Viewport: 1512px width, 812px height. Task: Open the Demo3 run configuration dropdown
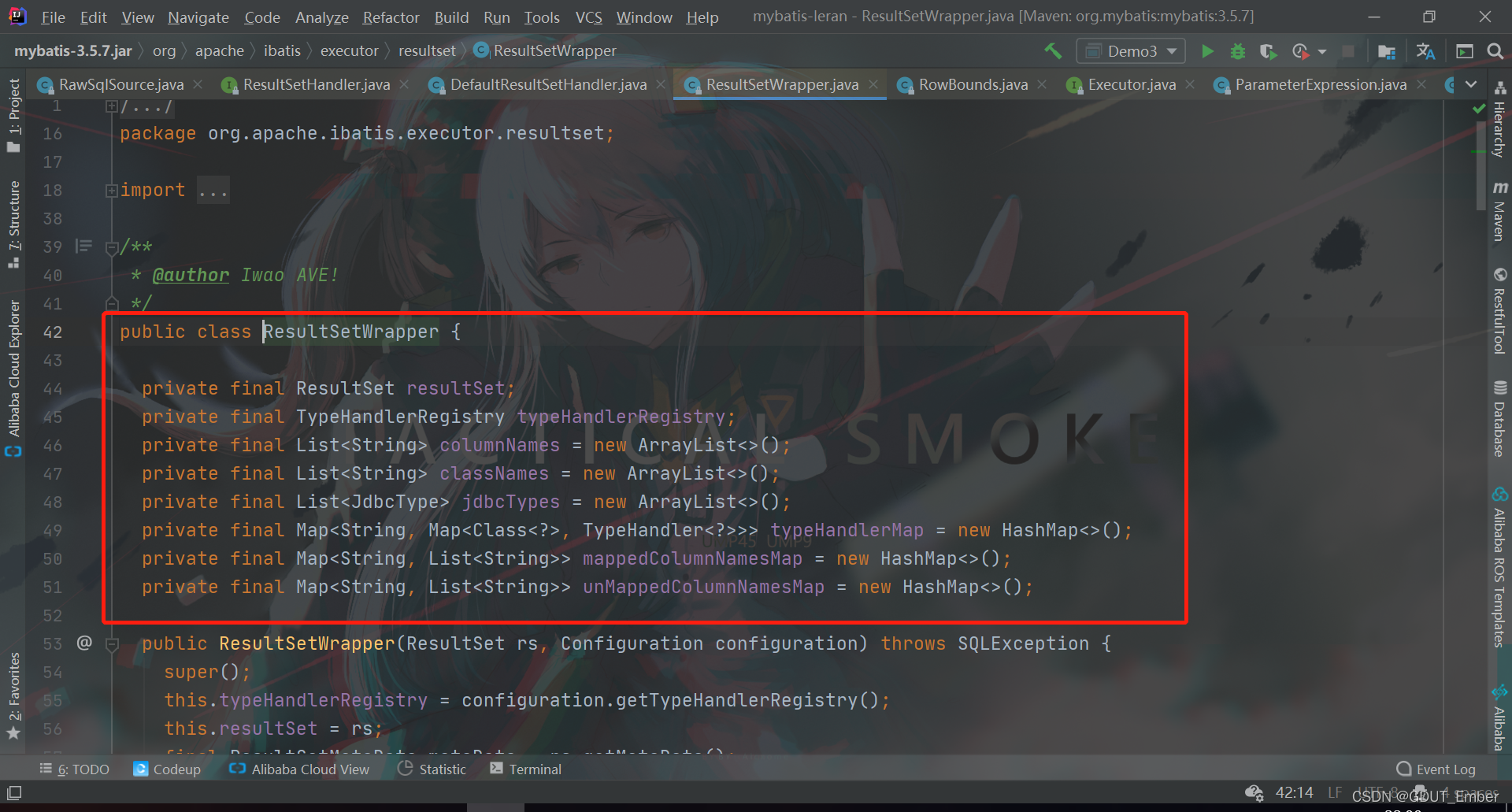[1131, 51]
